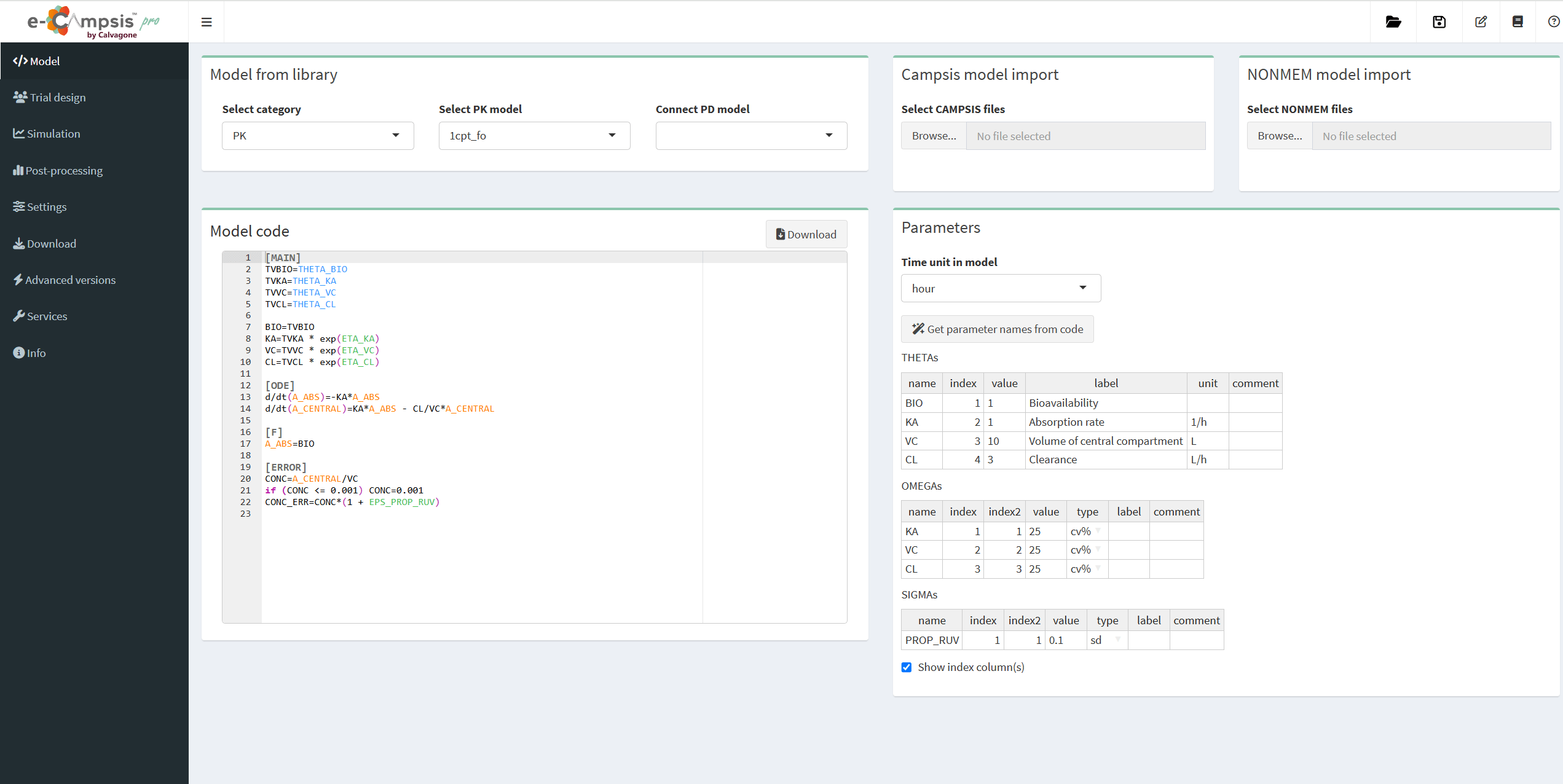Uncheck Show index column(s) checkbox
Viewport: 1563px width, 784px height.
click(907, 667)
